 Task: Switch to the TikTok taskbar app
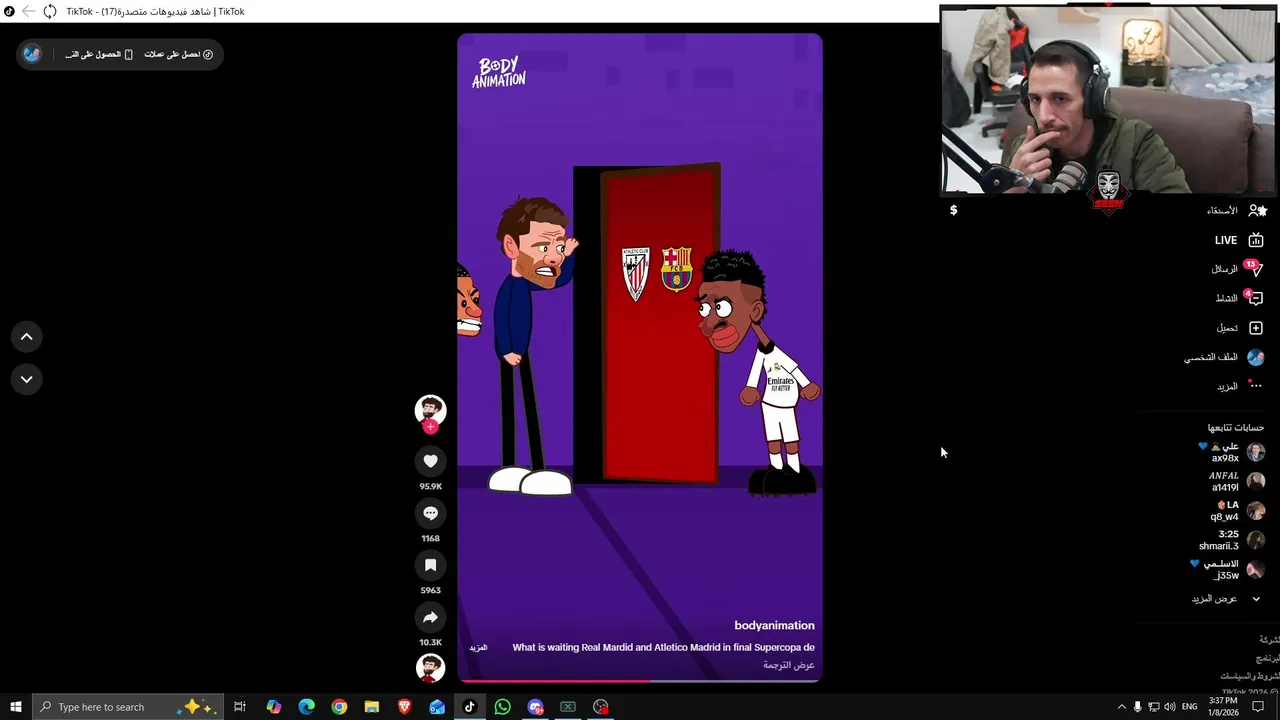470,707
